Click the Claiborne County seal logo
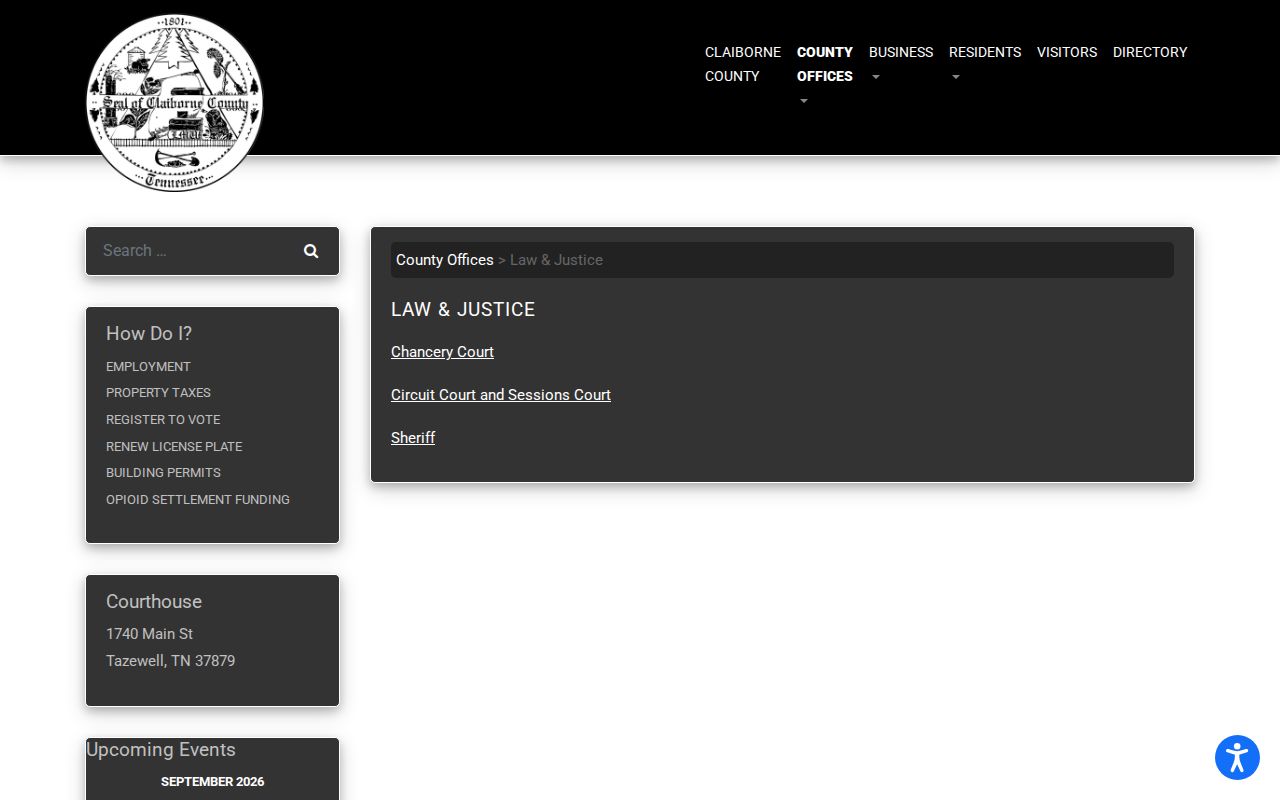The width and height of the screenshot is (1280, 800). click(x=174, y=103)
